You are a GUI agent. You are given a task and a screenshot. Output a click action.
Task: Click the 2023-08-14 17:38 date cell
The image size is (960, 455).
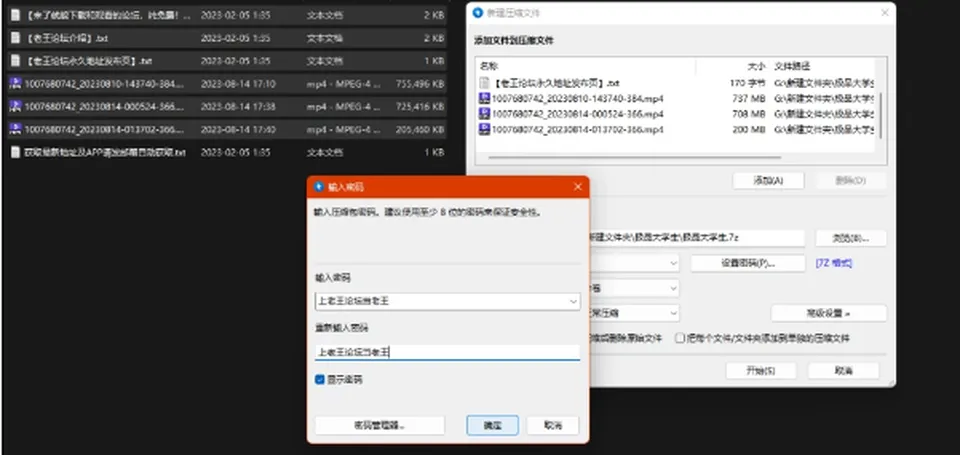coord(238,107)
